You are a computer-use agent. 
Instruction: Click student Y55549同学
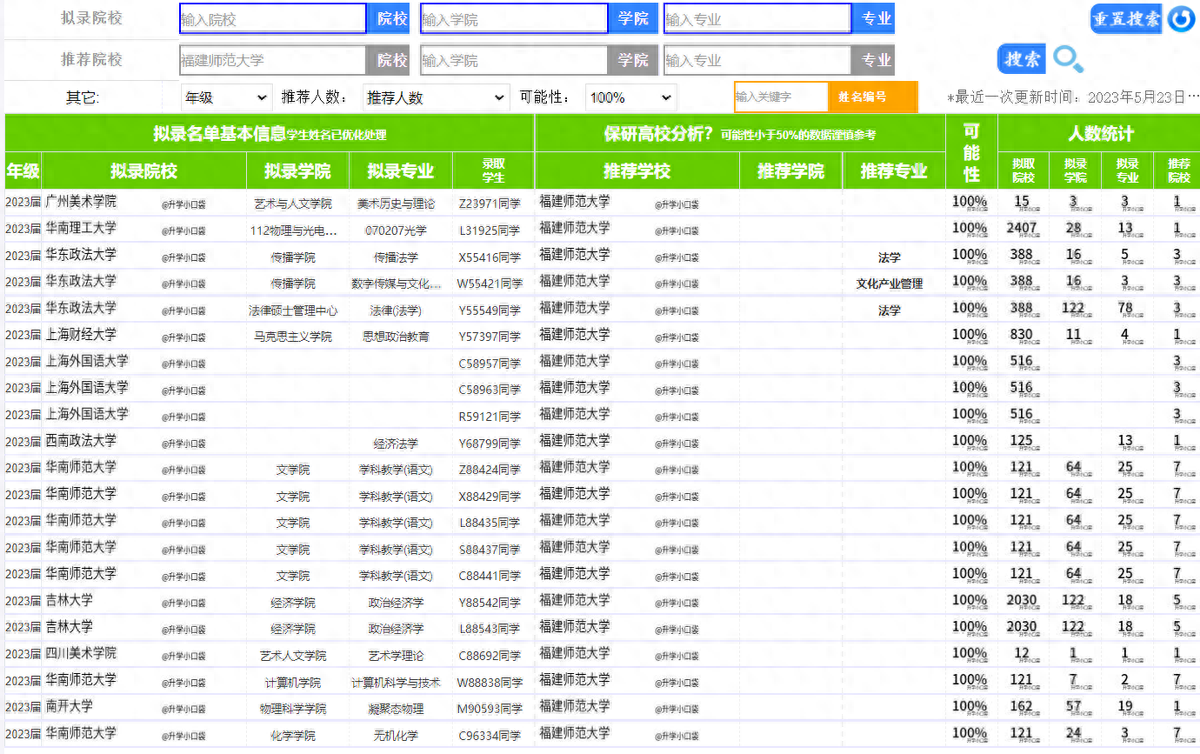click(490, 311)
